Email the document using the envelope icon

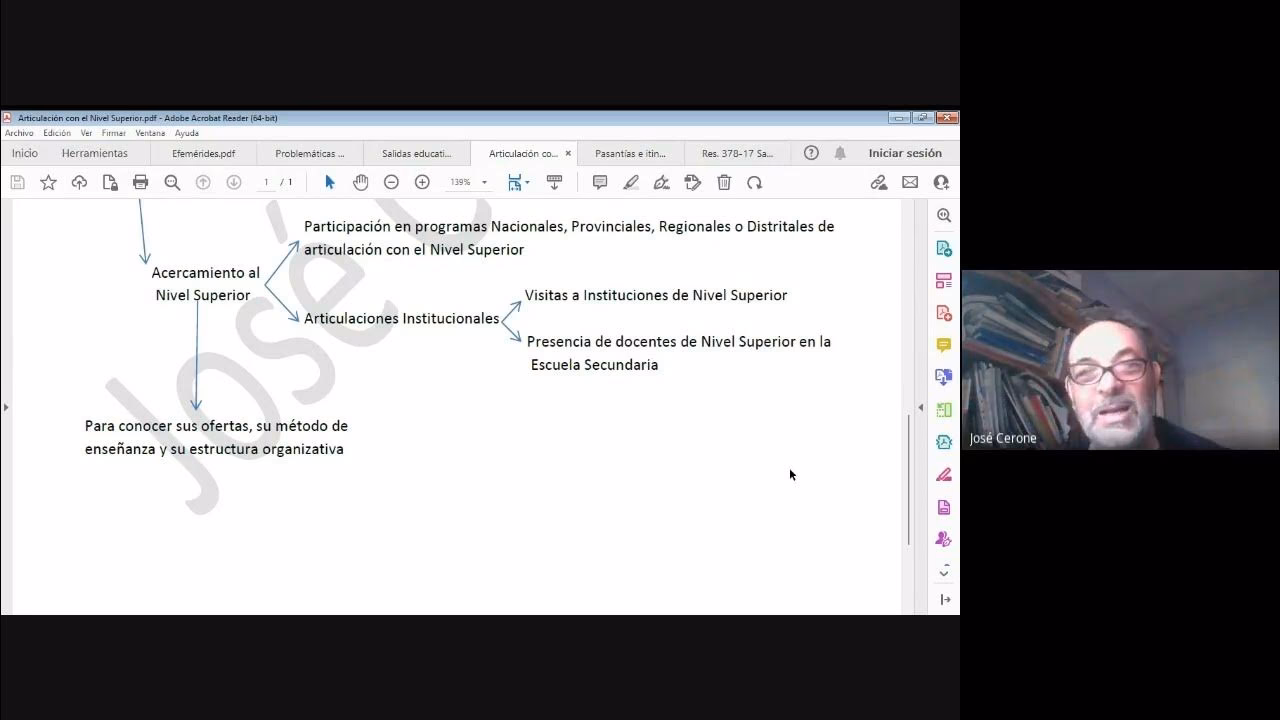point(908,182)
